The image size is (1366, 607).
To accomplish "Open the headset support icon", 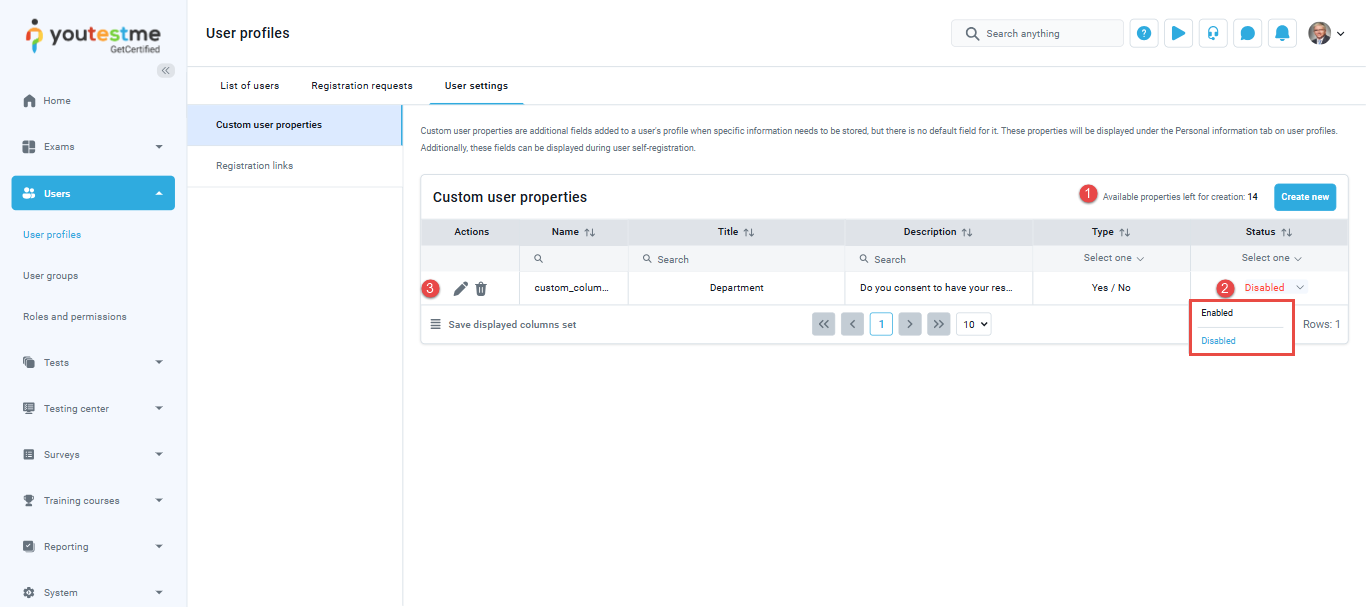I will pyautogui.click(x=1213, y=33).
